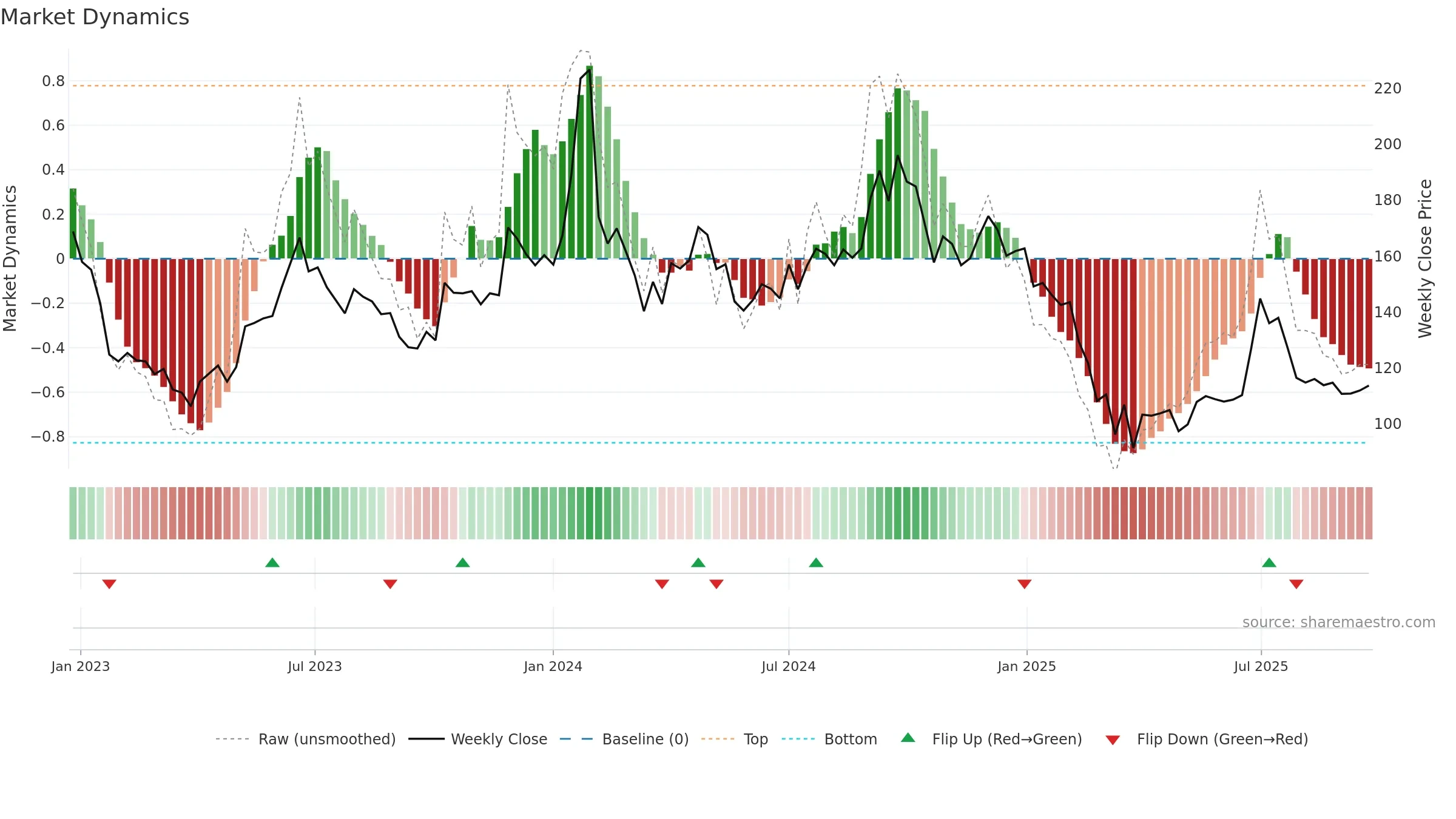Click the 220 price axis label

click(1388, 89)
